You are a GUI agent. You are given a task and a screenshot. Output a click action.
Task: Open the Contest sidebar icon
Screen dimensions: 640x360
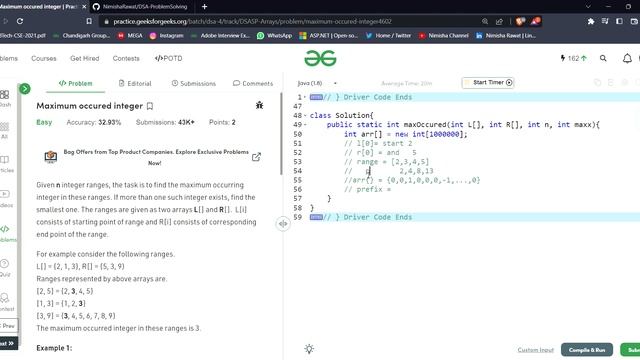click(5, 302)
